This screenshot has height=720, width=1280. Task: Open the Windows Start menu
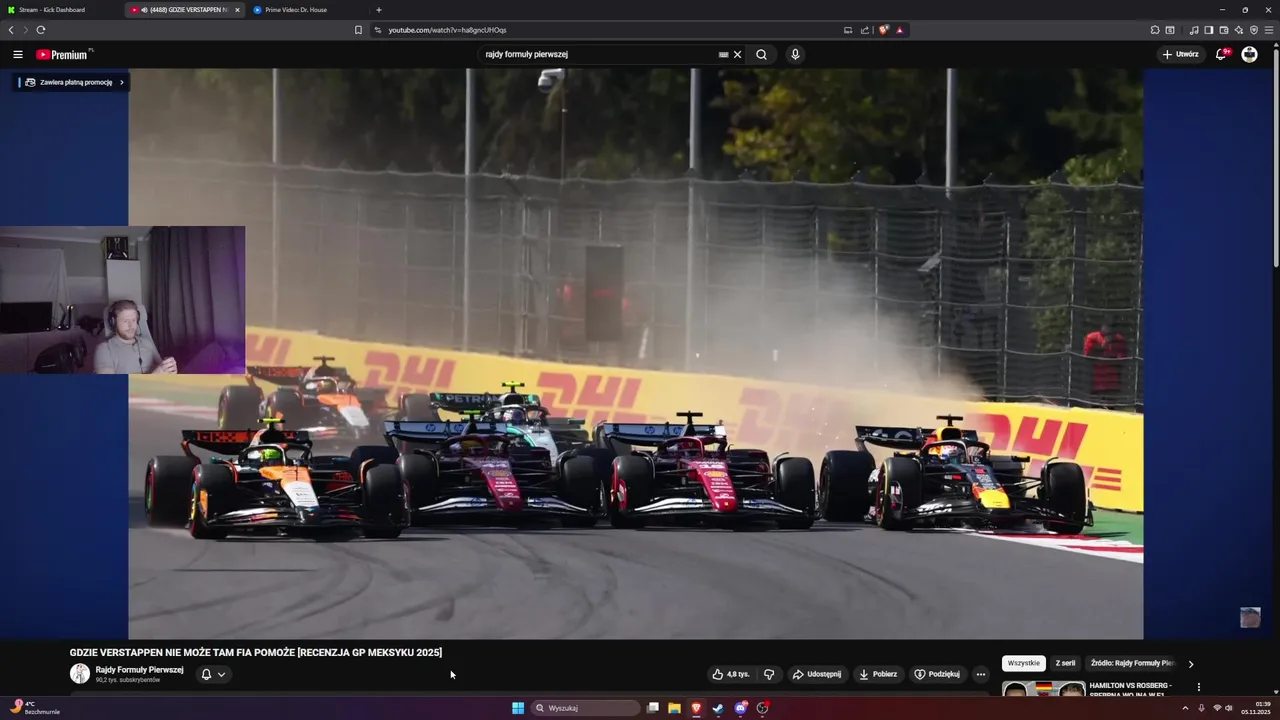[518, 708]
